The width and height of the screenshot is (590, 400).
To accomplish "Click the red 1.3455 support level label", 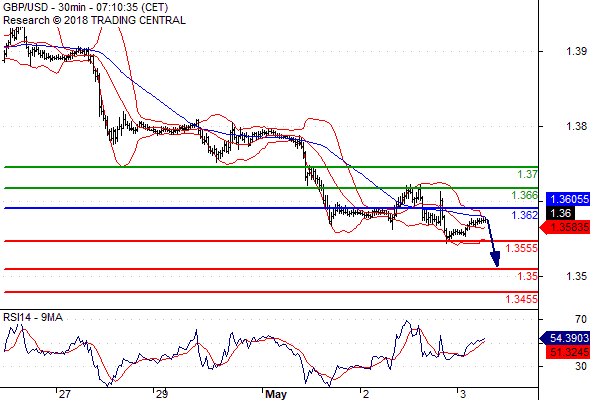I will tap(521, 299).
